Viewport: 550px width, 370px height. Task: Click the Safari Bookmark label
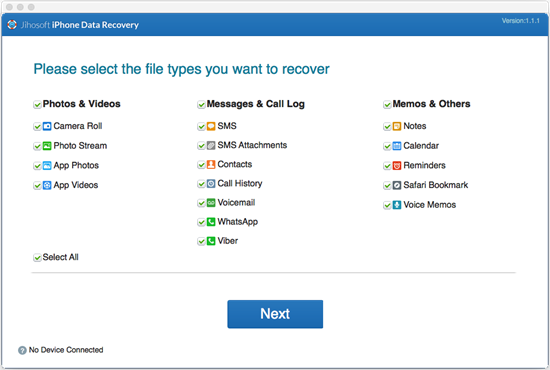(x=436, y=185)
